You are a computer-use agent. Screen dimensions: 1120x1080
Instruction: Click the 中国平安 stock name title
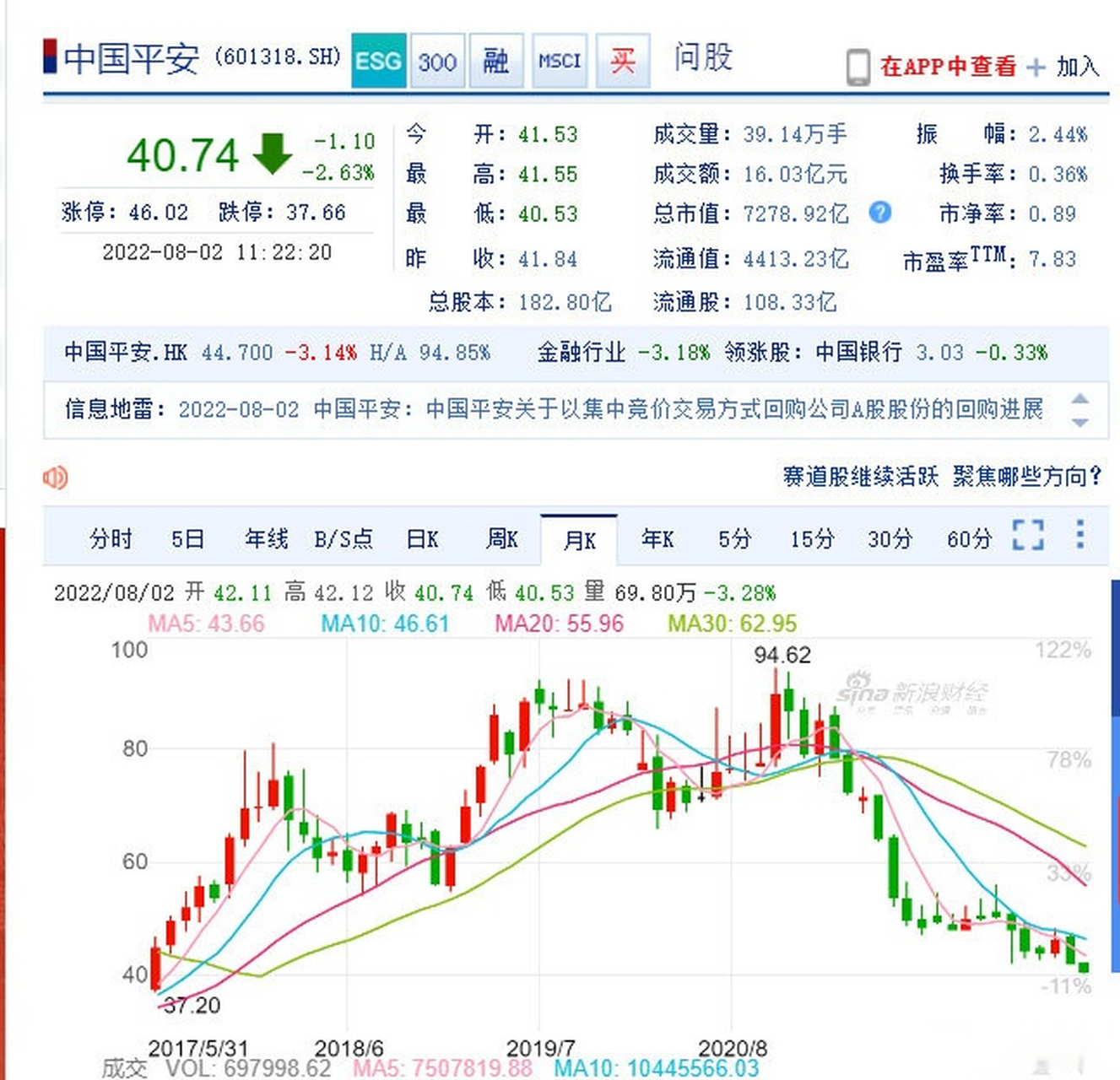132,58
